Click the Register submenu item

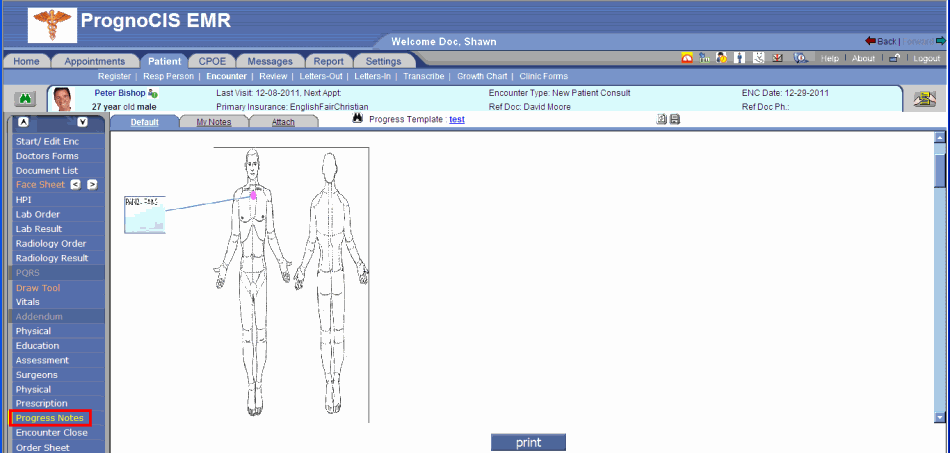coord(115,76)
